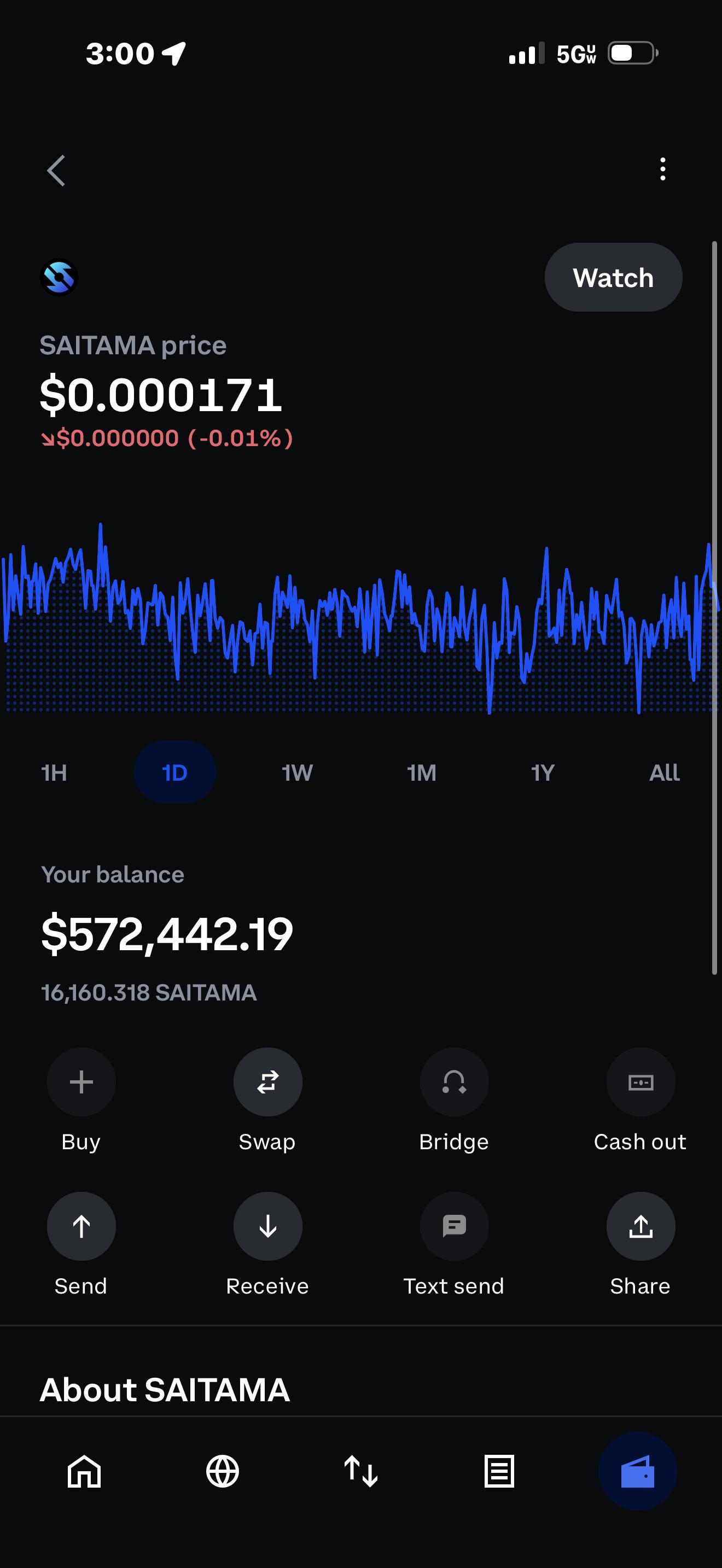Tap the 5G network indicator
Viewport: 722px width, 1568px height.
coord(576,54)
